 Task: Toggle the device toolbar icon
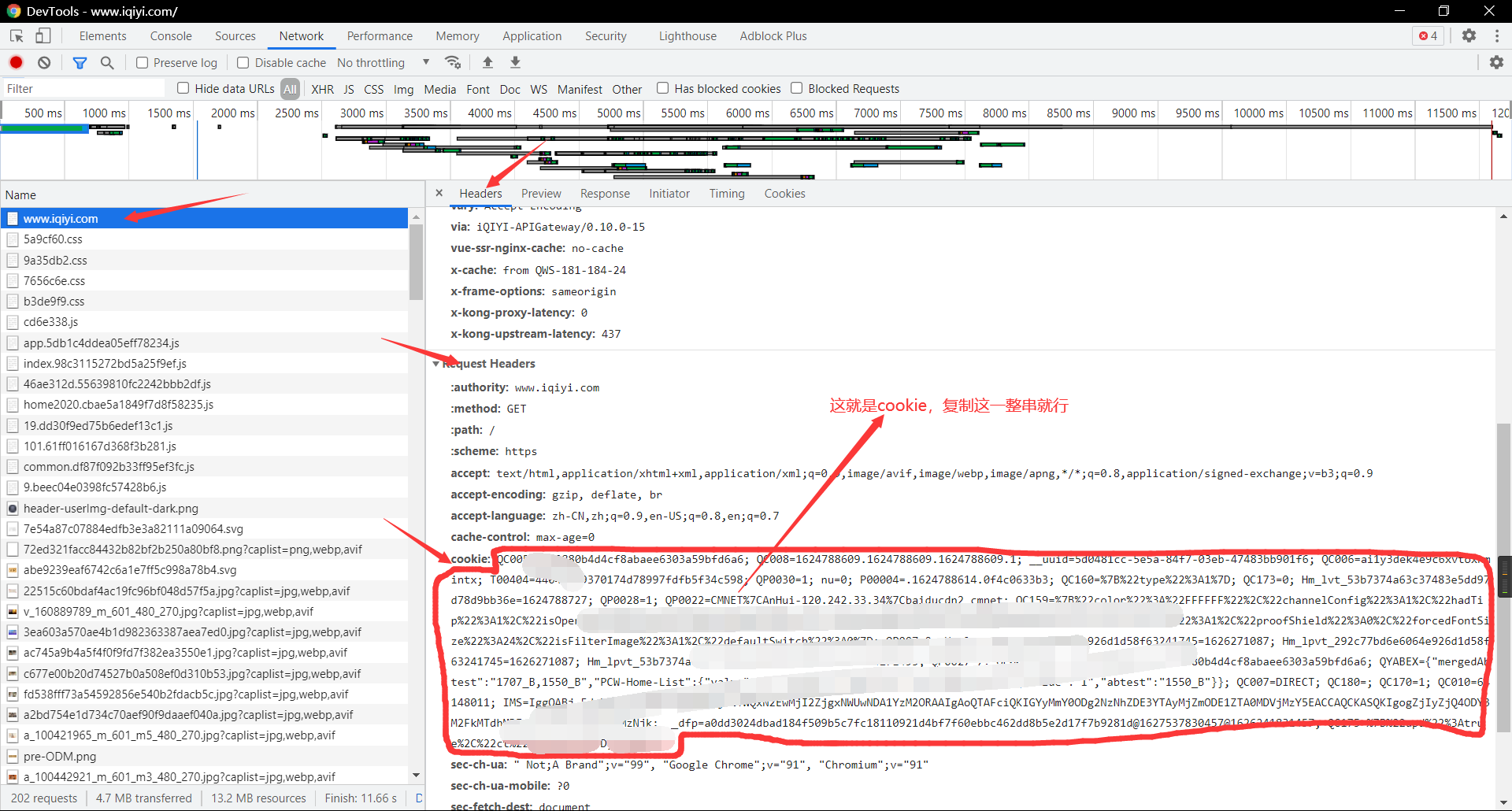pyautogui.click(x=43, y=35)
